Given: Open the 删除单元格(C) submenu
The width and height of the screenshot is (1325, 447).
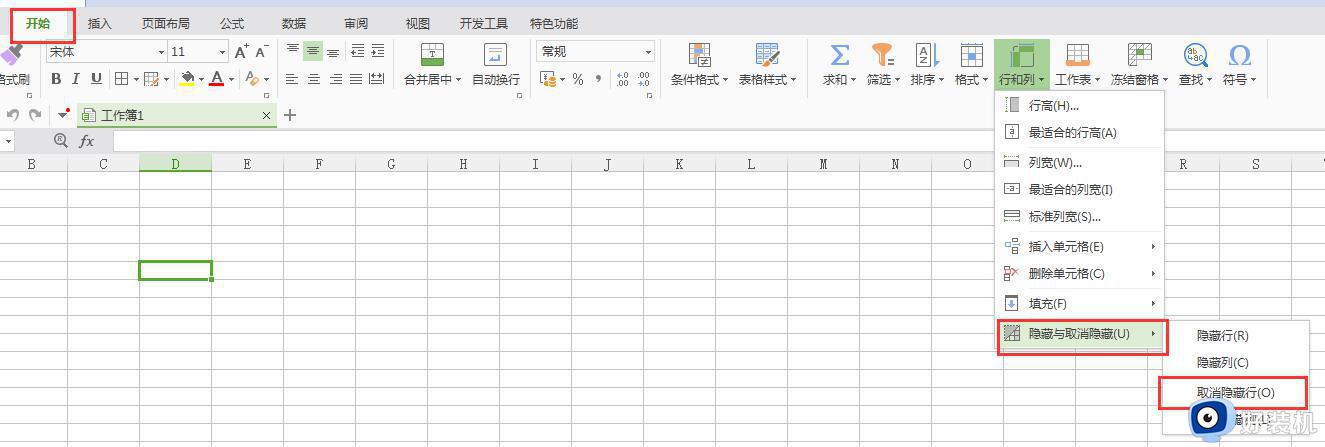Looking at the screenshot, I should pyautogui.click(x=1080, y=273).
